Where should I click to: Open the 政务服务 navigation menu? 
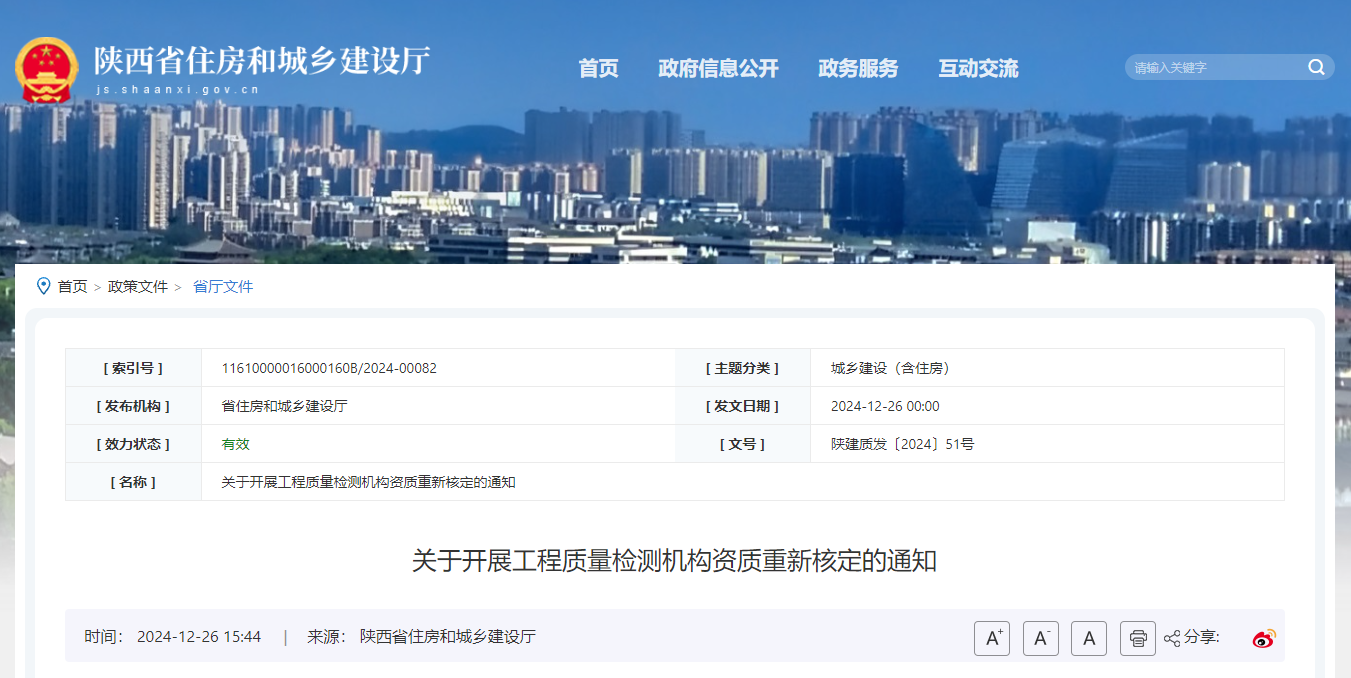(x=857, y=68)
